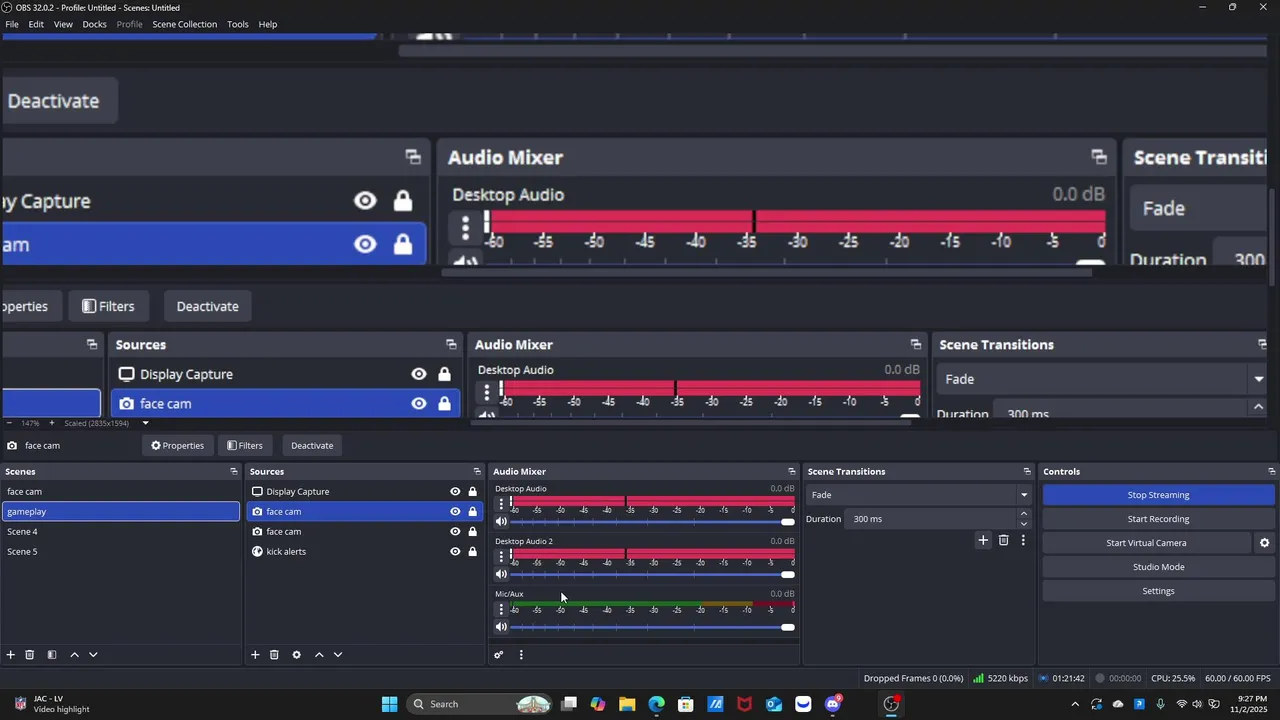Open Discord from the taskbar
The width and height of the screenshot is (1280, 720).
[x=833, y=704]
